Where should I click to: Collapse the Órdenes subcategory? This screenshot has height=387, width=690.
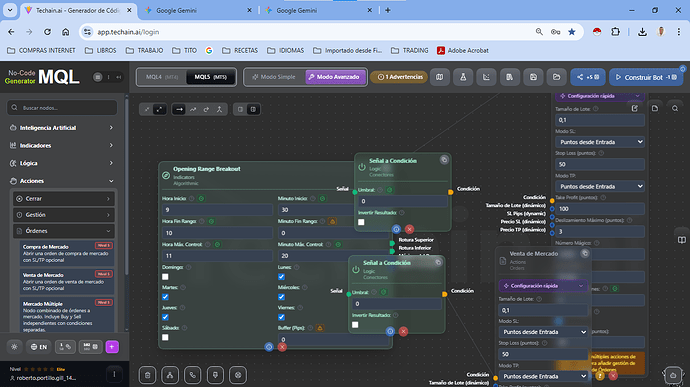[64, 231]
